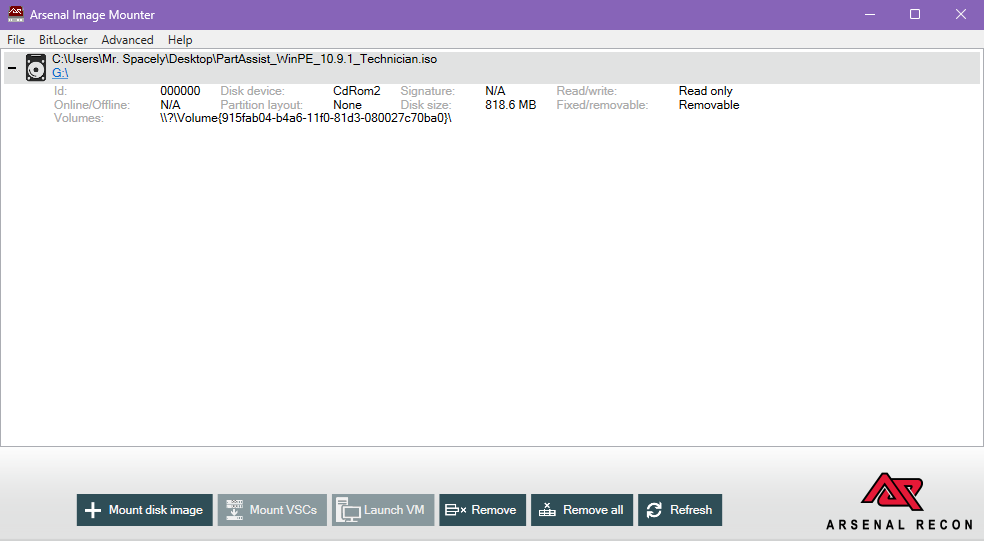Click the Remove button

click(483, 510)
